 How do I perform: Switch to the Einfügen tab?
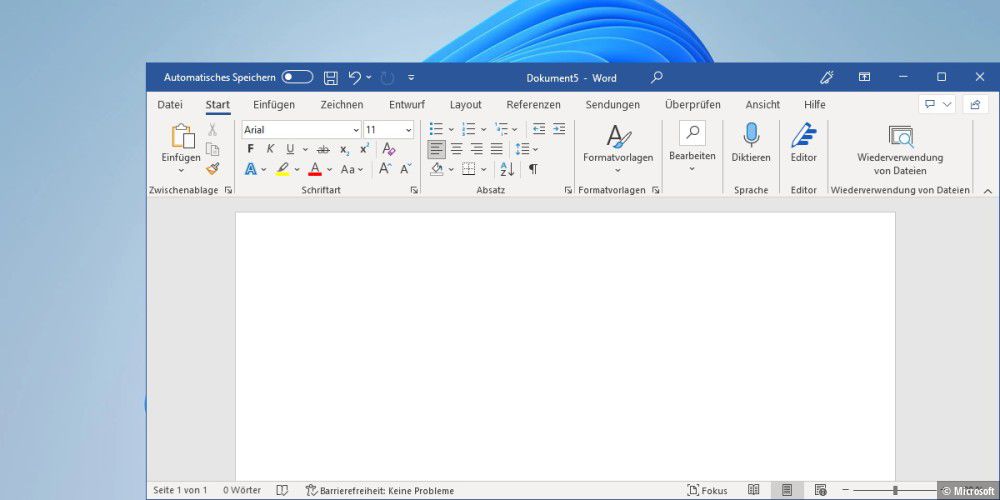[273, 104]
